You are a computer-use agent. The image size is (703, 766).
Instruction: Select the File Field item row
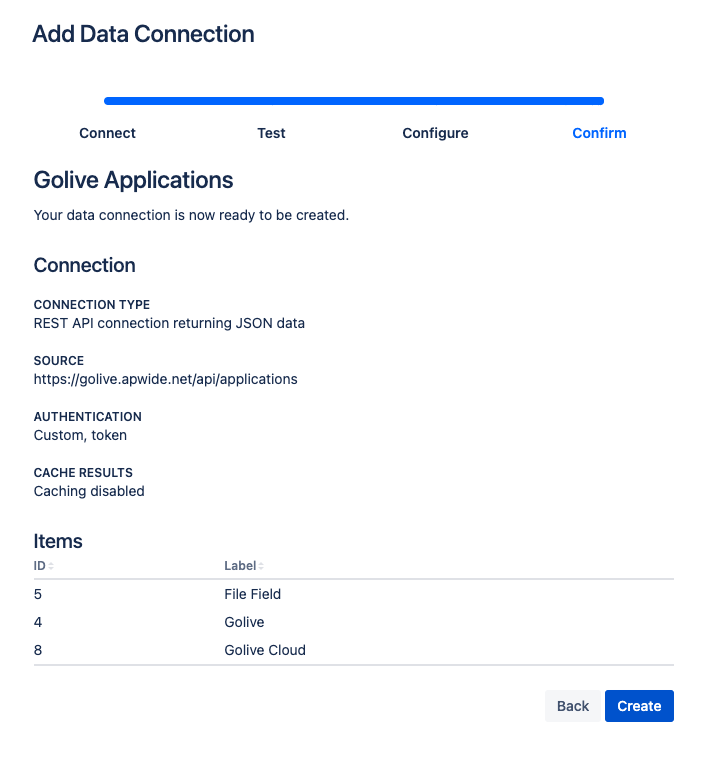point(252,594)
